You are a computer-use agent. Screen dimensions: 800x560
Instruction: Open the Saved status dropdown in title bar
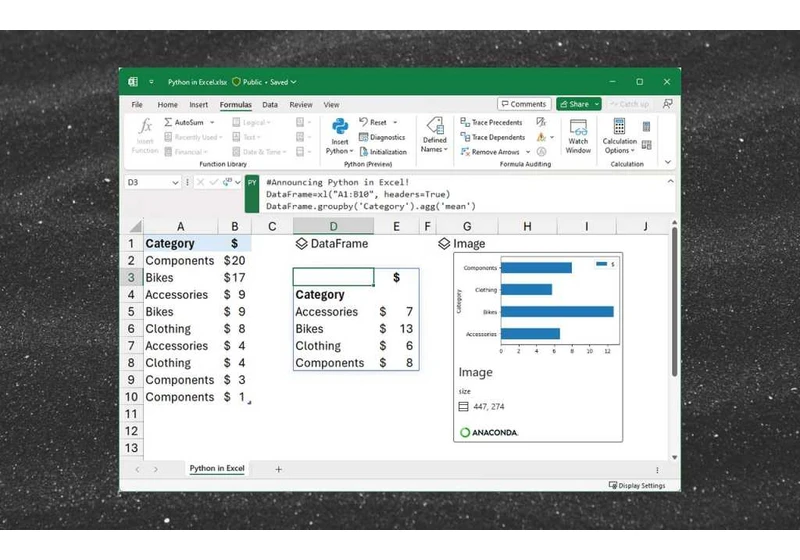[x=293, y=82]
